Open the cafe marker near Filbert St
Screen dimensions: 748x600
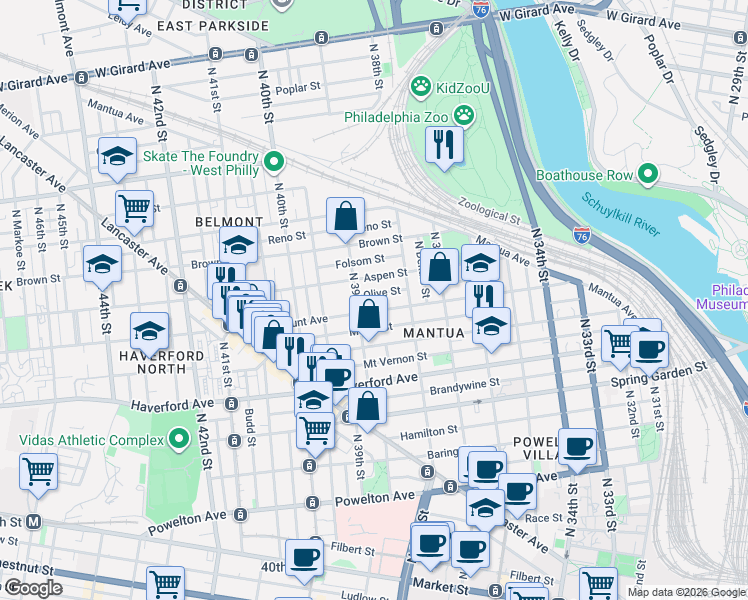(x=304, y=558)
